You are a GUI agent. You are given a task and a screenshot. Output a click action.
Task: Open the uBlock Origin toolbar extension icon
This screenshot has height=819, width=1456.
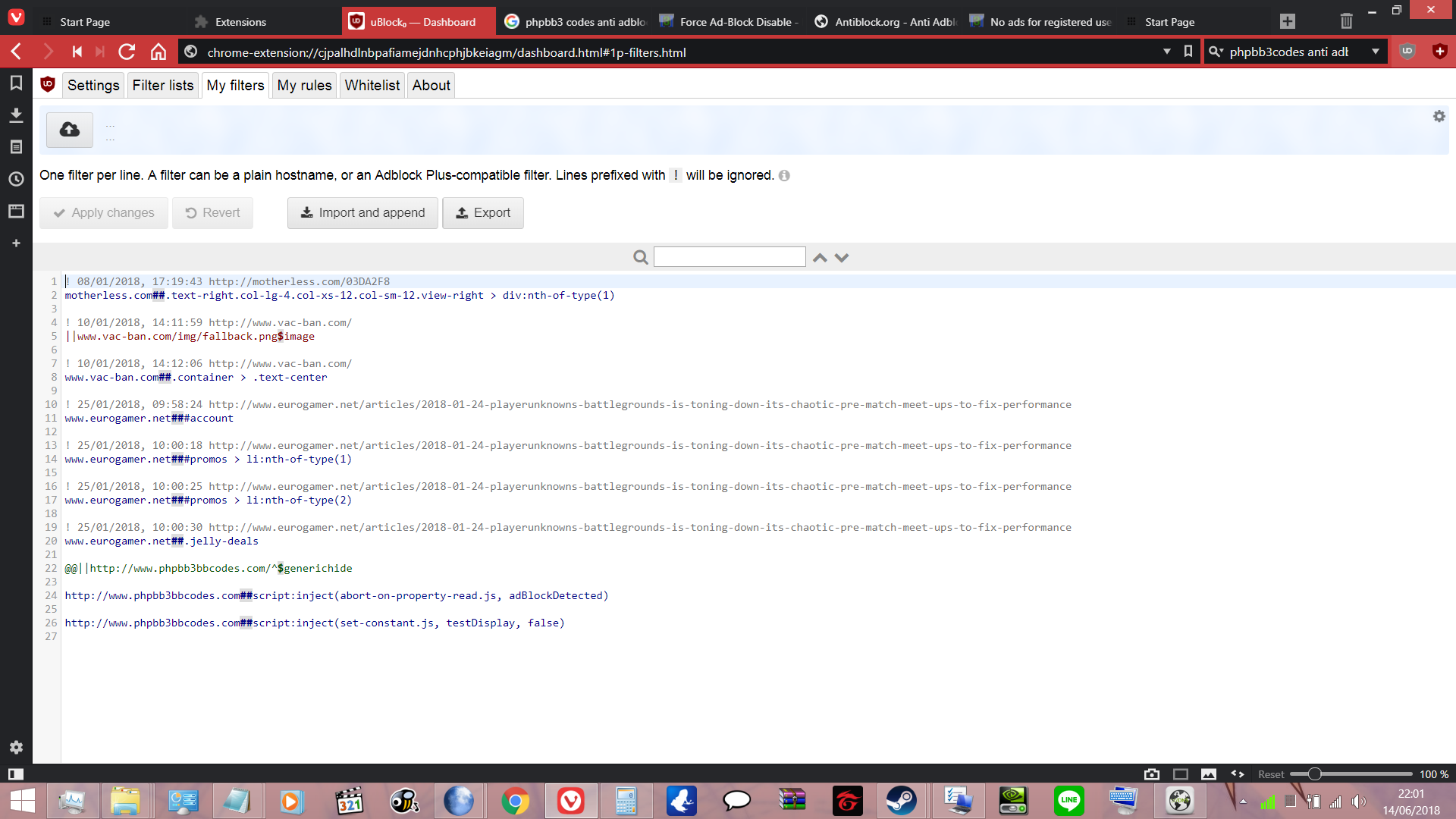pyautogui.click(x=1407, y=52)
